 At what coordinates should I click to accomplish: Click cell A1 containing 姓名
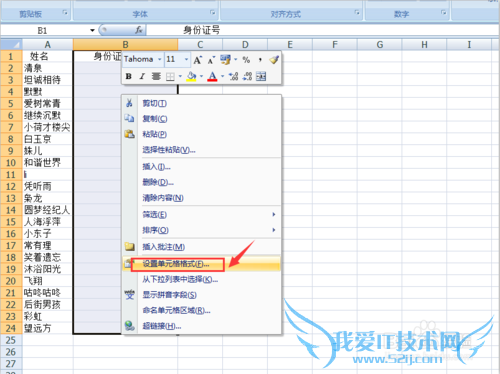(x=47, y=56)
